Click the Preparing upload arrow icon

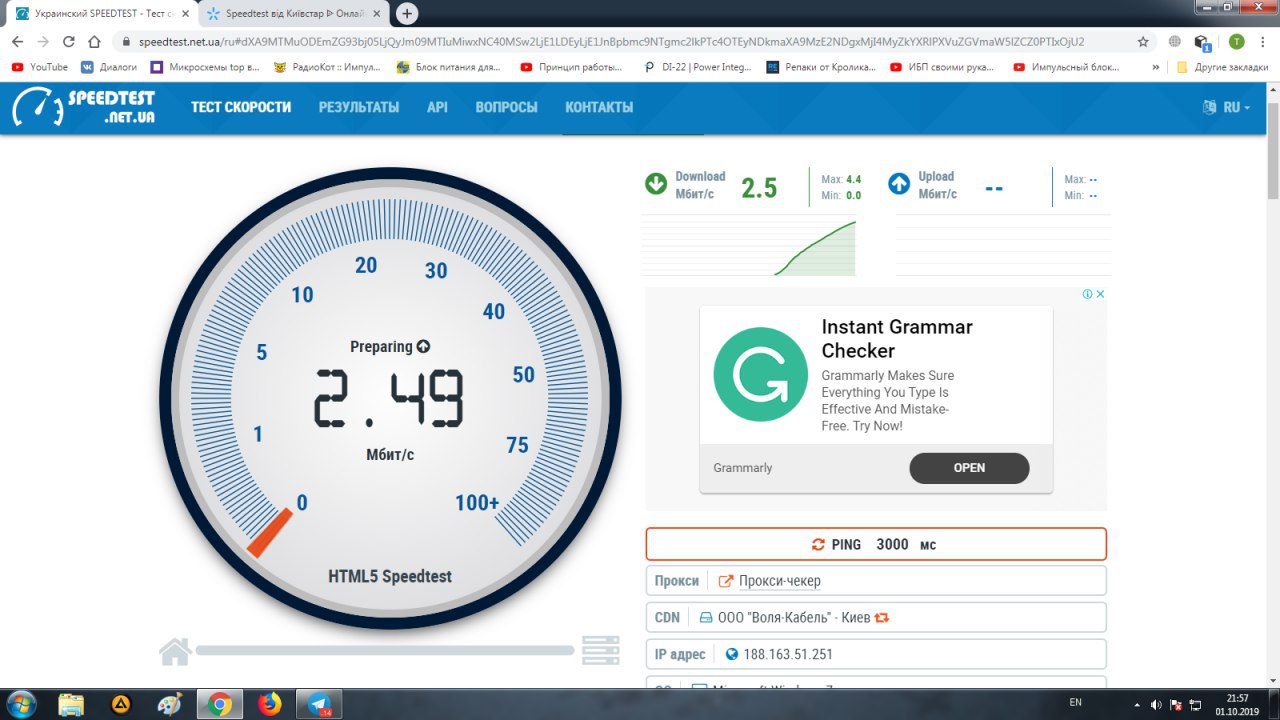(x=423, y=347)
